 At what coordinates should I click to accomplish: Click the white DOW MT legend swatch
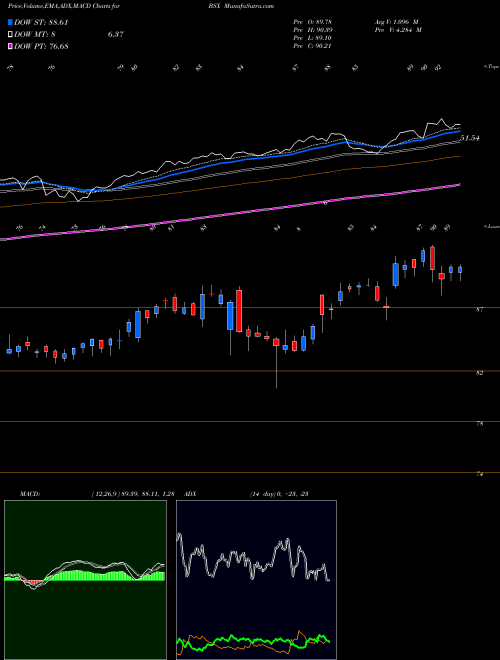(10, 35)
